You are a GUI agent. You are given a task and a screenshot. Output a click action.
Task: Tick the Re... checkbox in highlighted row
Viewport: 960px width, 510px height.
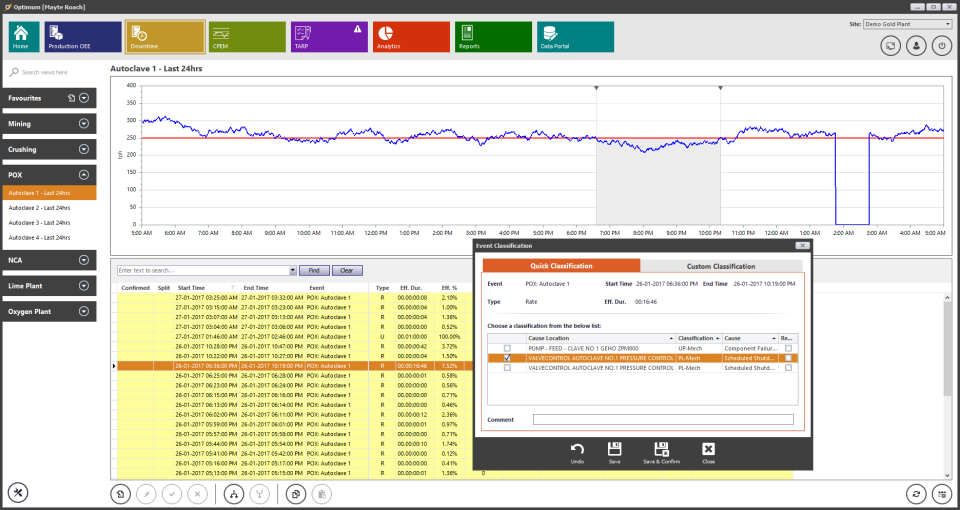788,358
